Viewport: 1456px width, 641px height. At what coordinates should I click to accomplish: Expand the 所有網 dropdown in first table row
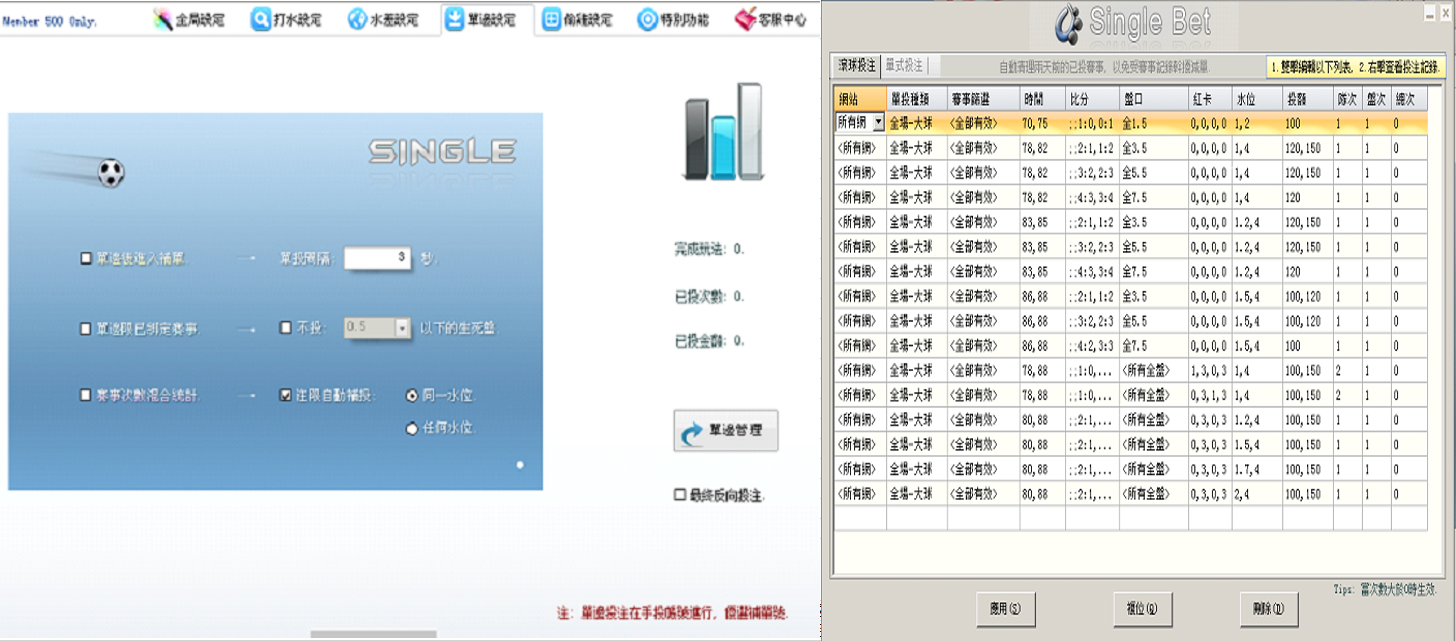pyautogui.click(x=878, y=122)
